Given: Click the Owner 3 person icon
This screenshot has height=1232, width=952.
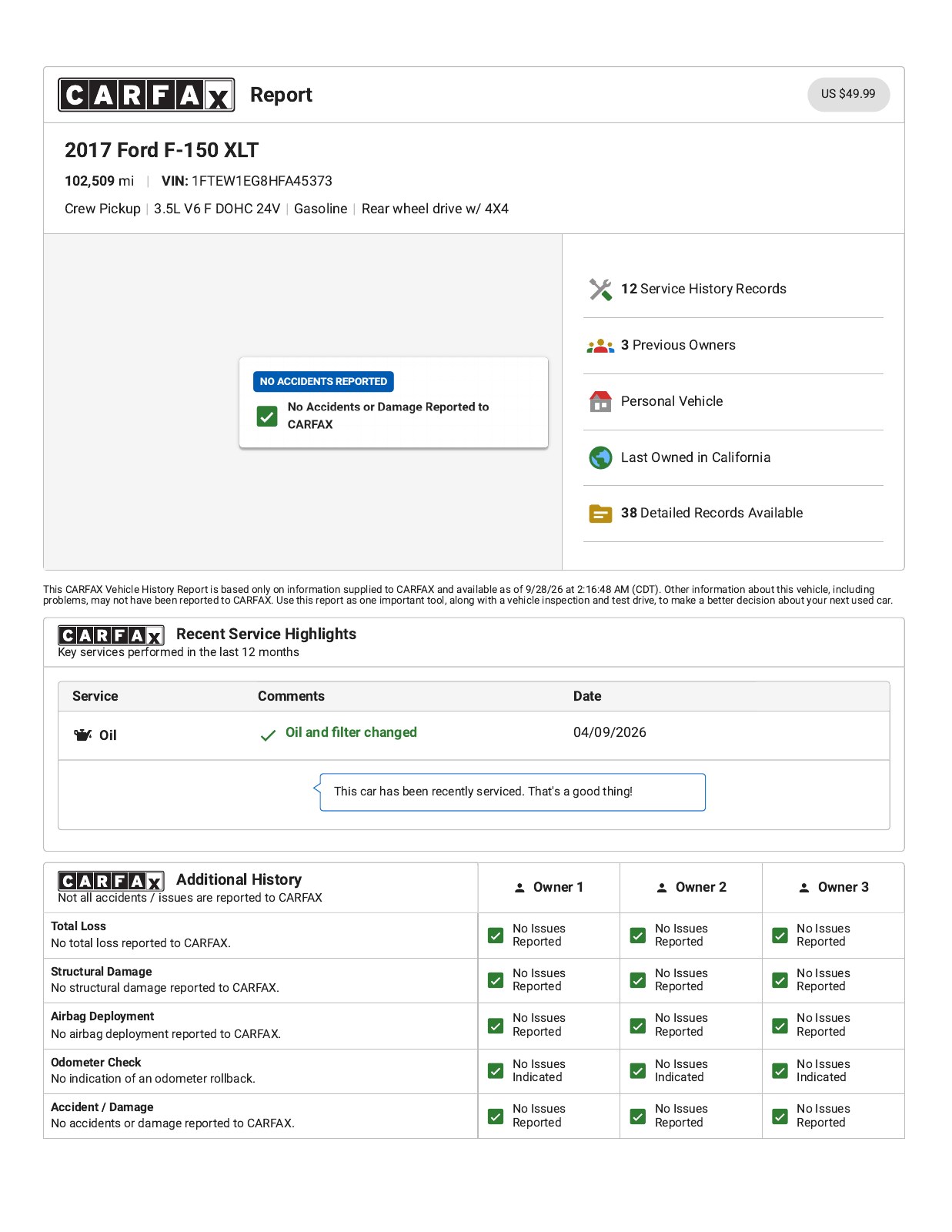Looking at the screenshot, I should pos(804,888).
